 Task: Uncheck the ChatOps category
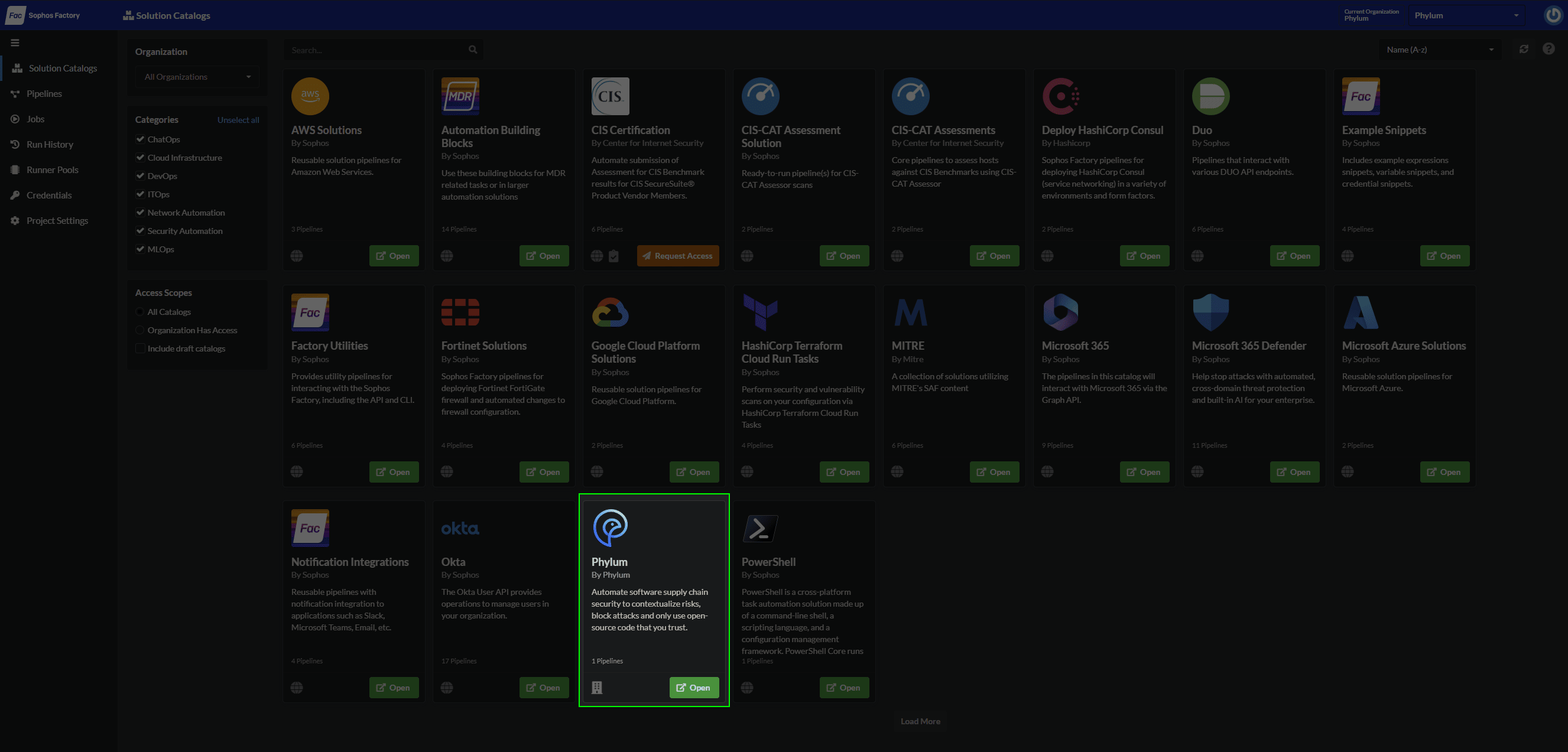[x=140, y=139]
